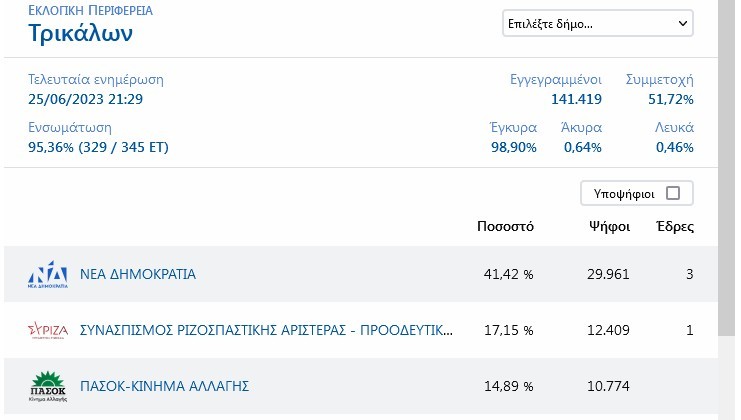This screenshot has width=741, height=420.
Task: Enable the Υποψήφιοι checkbox
Action: click(672, 193)
